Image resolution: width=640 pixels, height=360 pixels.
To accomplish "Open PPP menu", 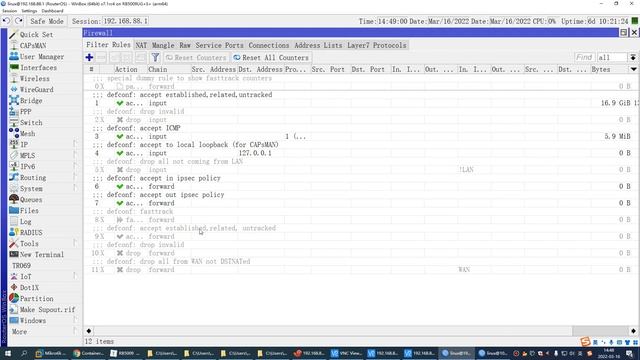I will [x=25, y=112].
